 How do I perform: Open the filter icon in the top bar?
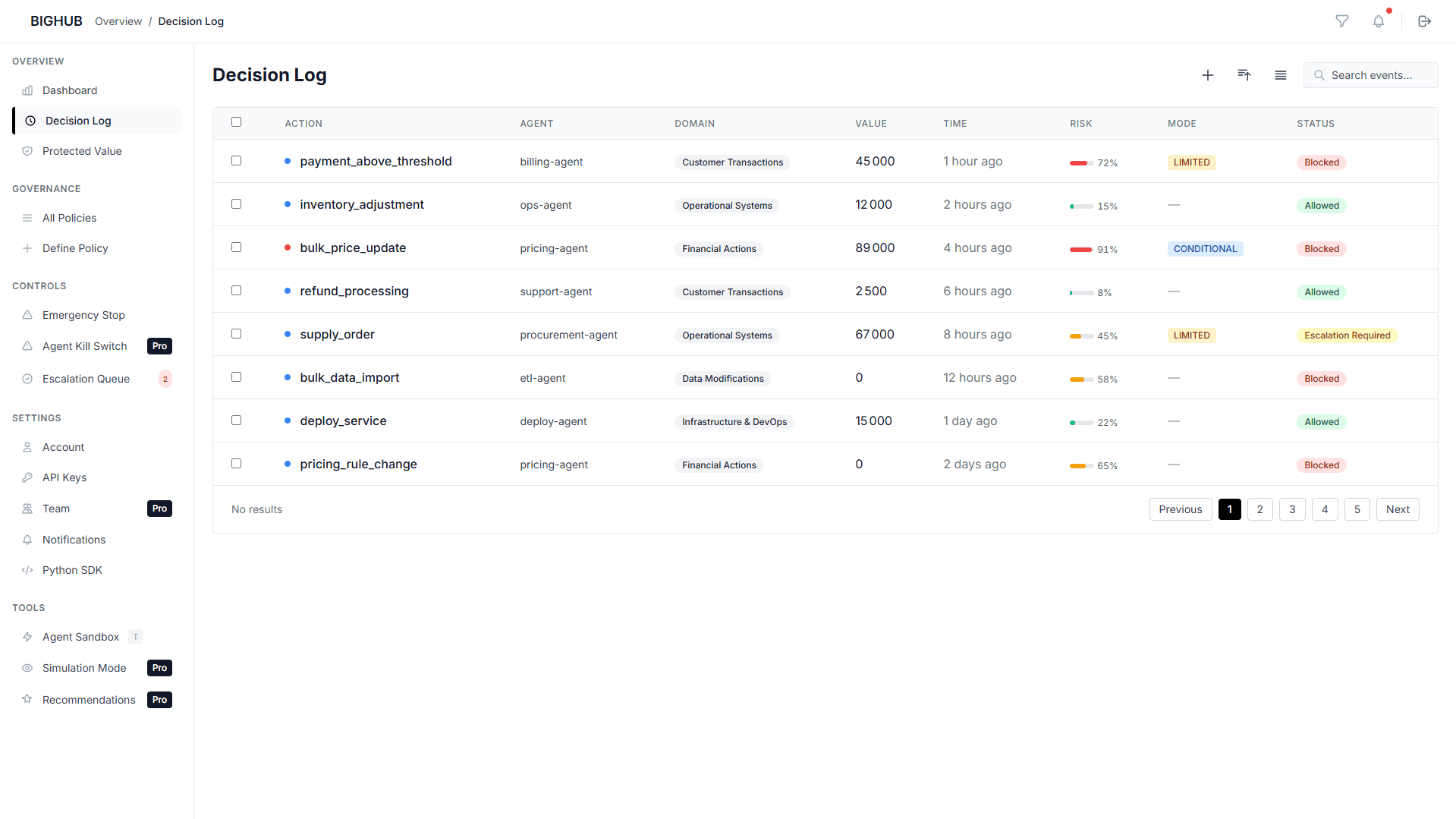[1341, 20]
